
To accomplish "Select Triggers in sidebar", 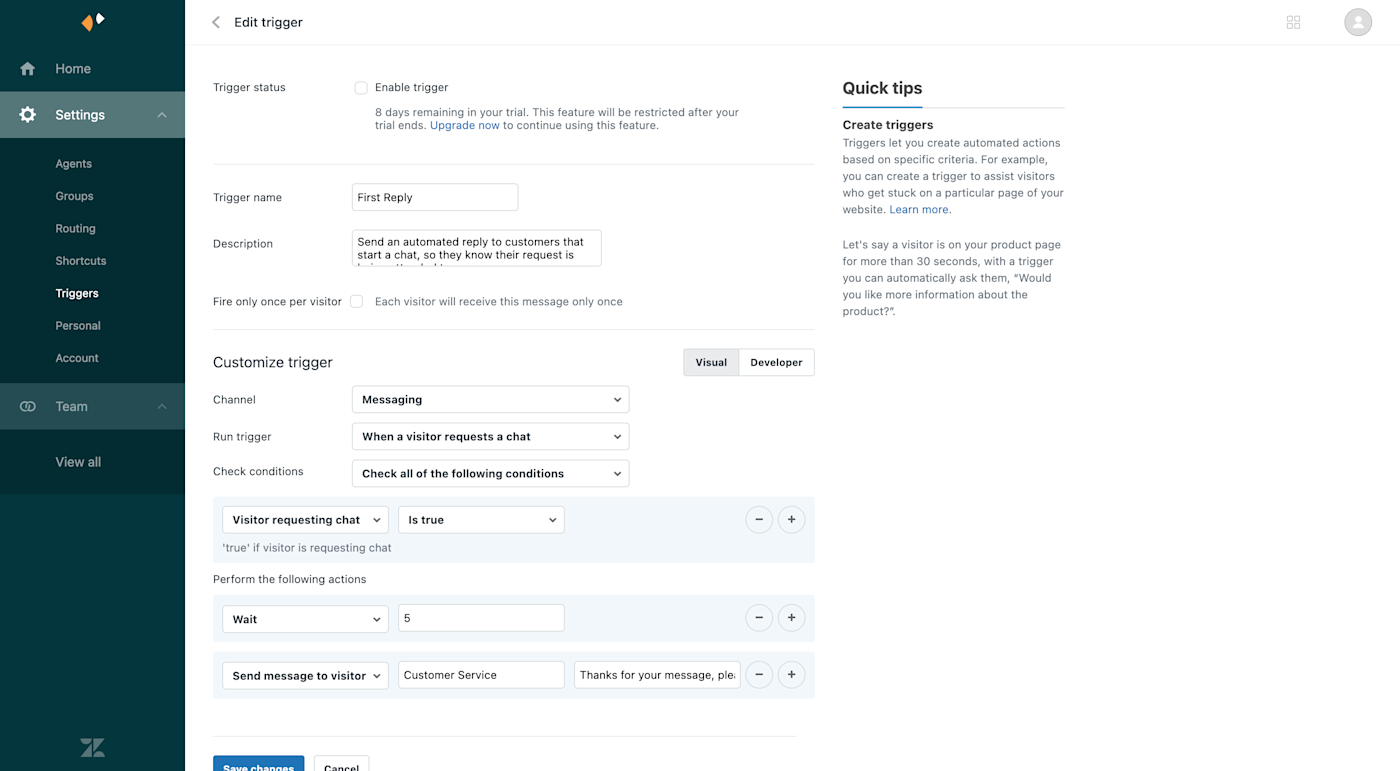I will tap(77, 294).
